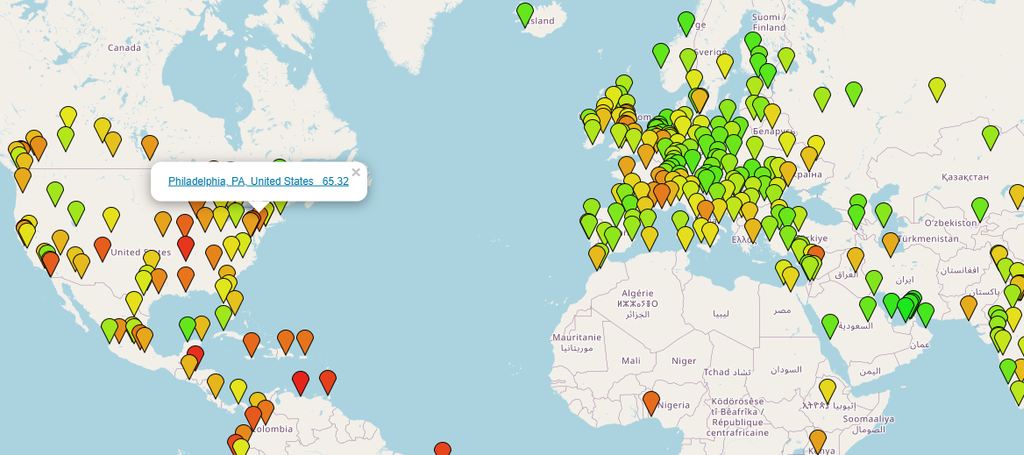
Task: Click the yellow marker over Tunisia
Action: click(x=685, y=238)
